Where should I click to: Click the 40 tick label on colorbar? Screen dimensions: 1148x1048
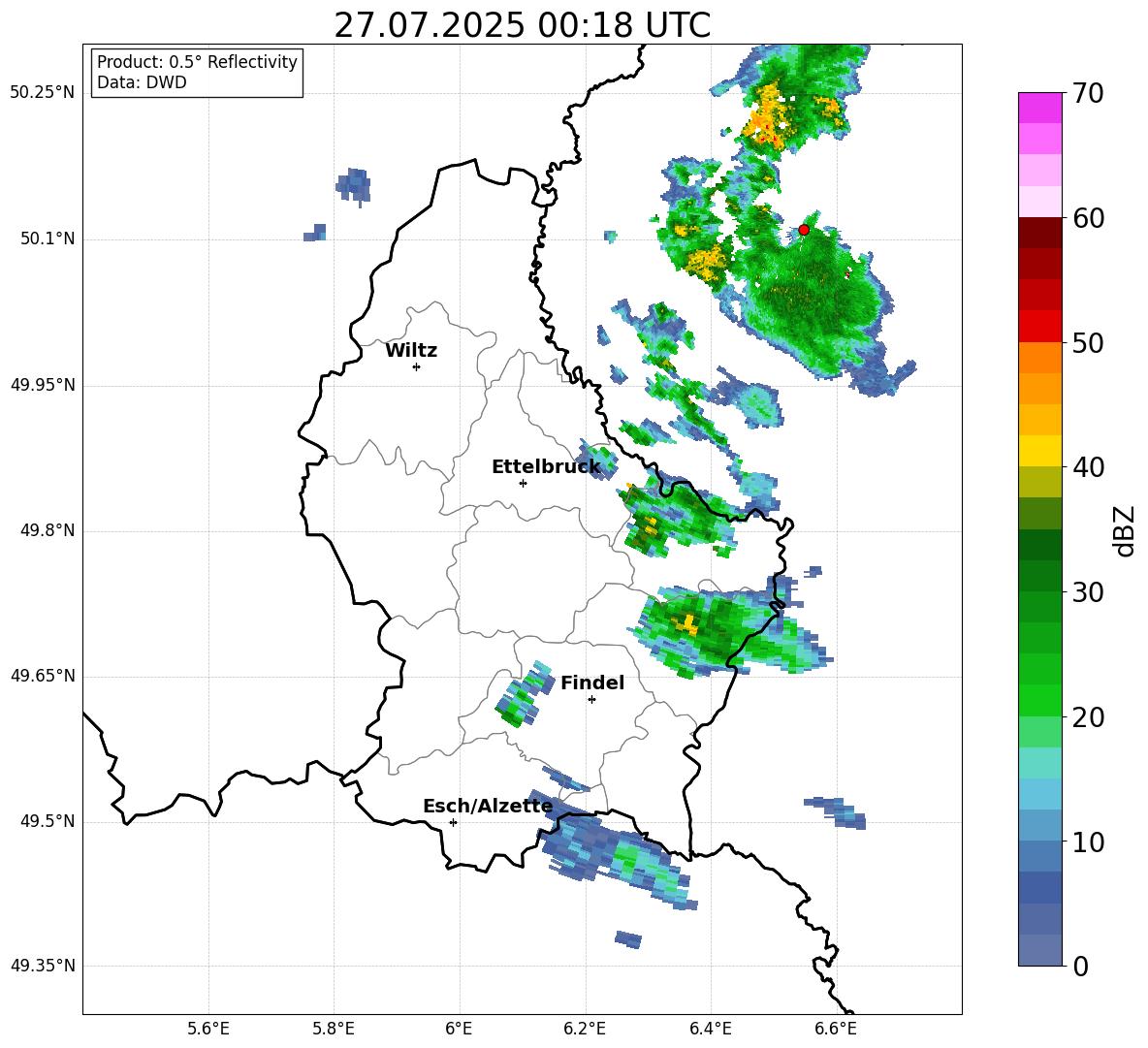pos(1088,467)
